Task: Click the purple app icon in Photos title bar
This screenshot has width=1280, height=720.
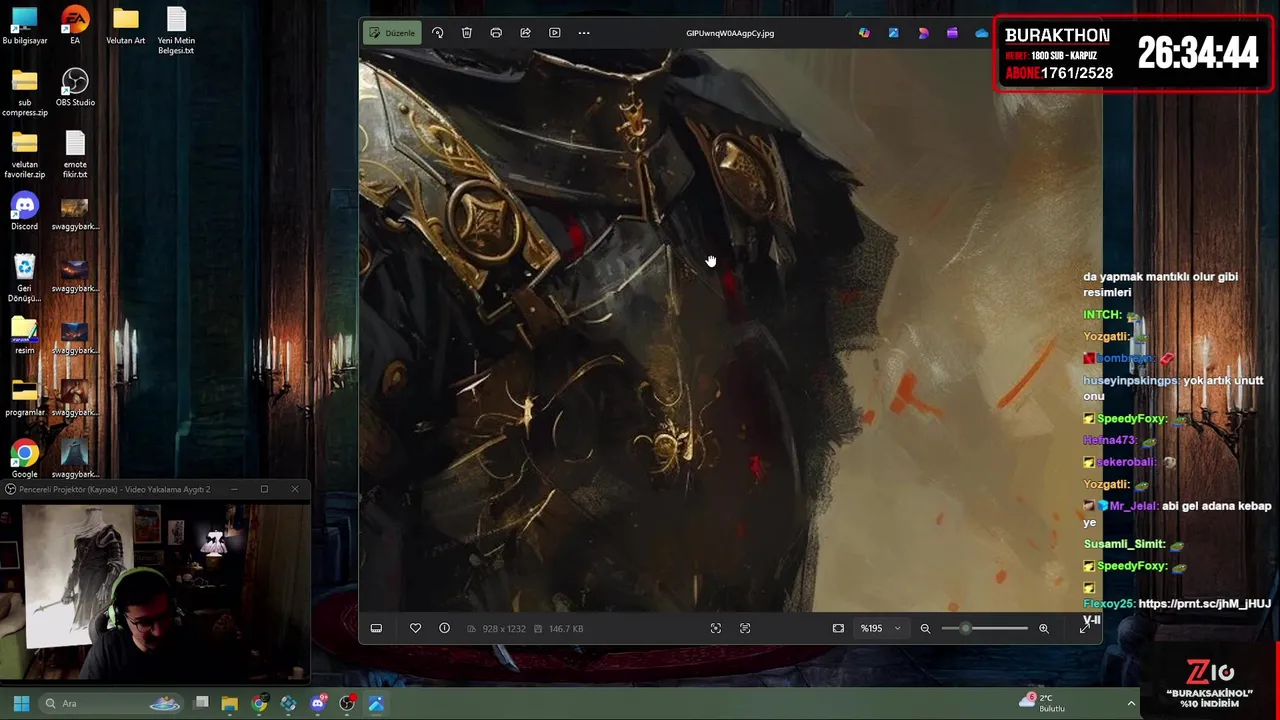Action: pyautogui.click(x=952, y=33)
